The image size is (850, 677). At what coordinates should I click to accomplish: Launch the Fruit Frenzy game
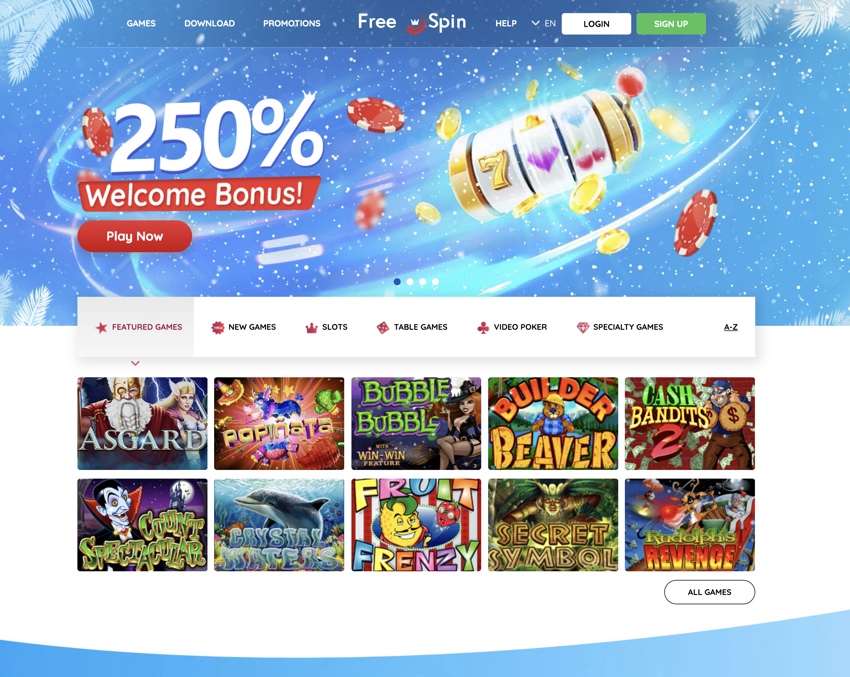(416, 525)
